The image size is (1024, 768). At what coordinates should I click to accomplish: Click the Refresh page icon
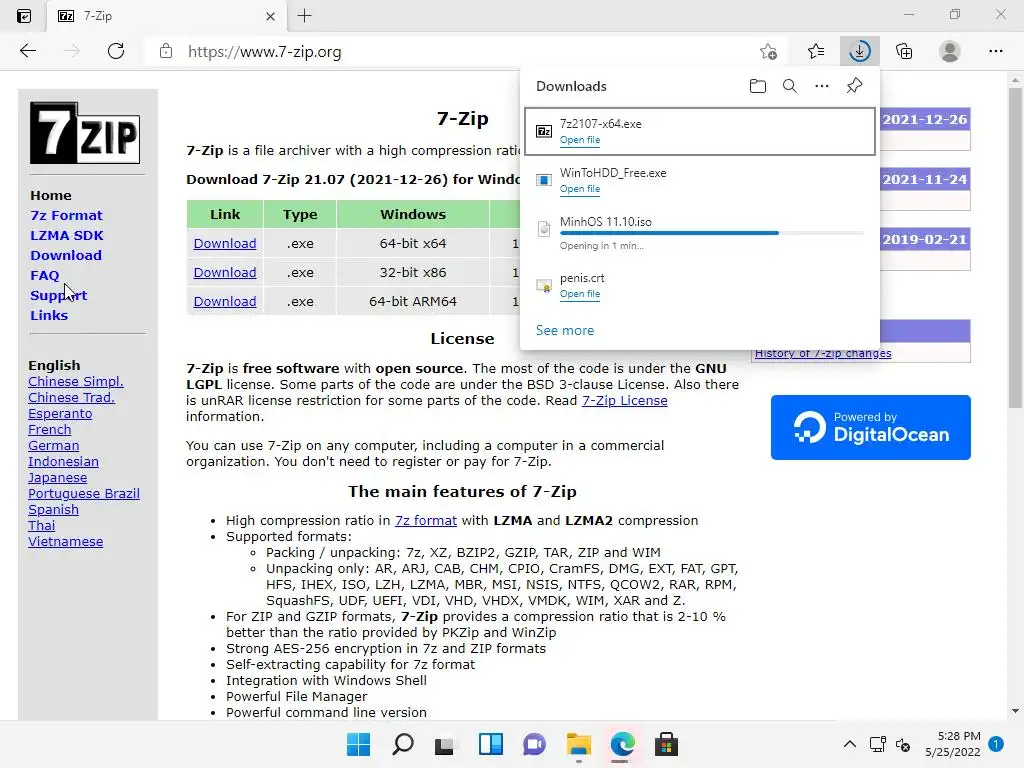click(116, 51)
